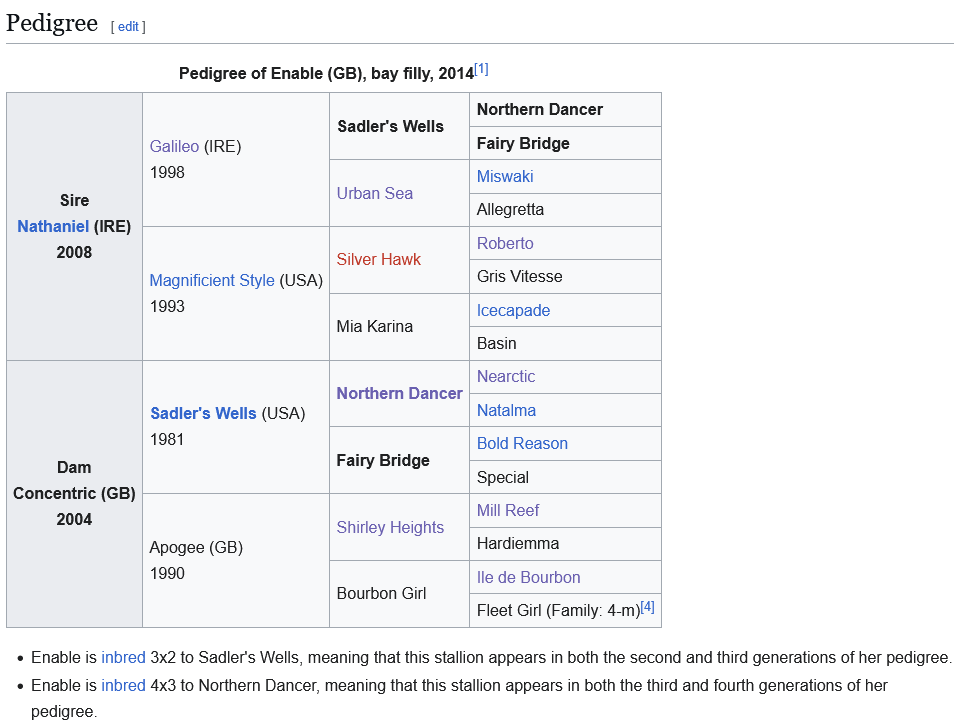Open the purple Northern Dancer link
The width and height of the screenshot is (966, 728).
coord(399,393)
